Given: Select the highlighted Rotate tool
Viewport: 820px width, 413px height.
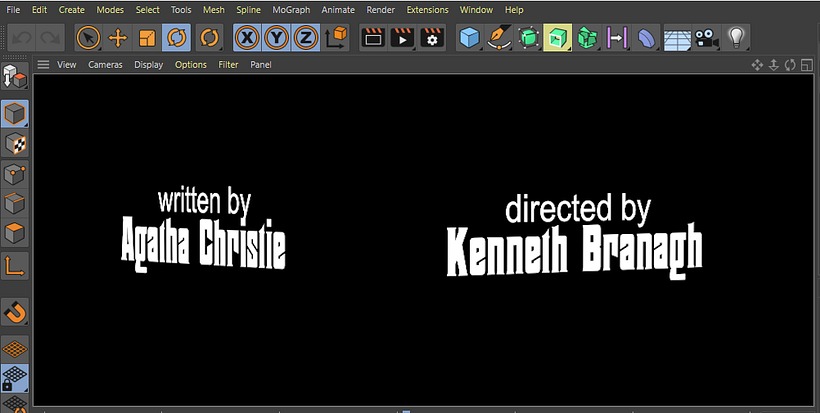Looking at the screenshot, I should tap(176, 38).
